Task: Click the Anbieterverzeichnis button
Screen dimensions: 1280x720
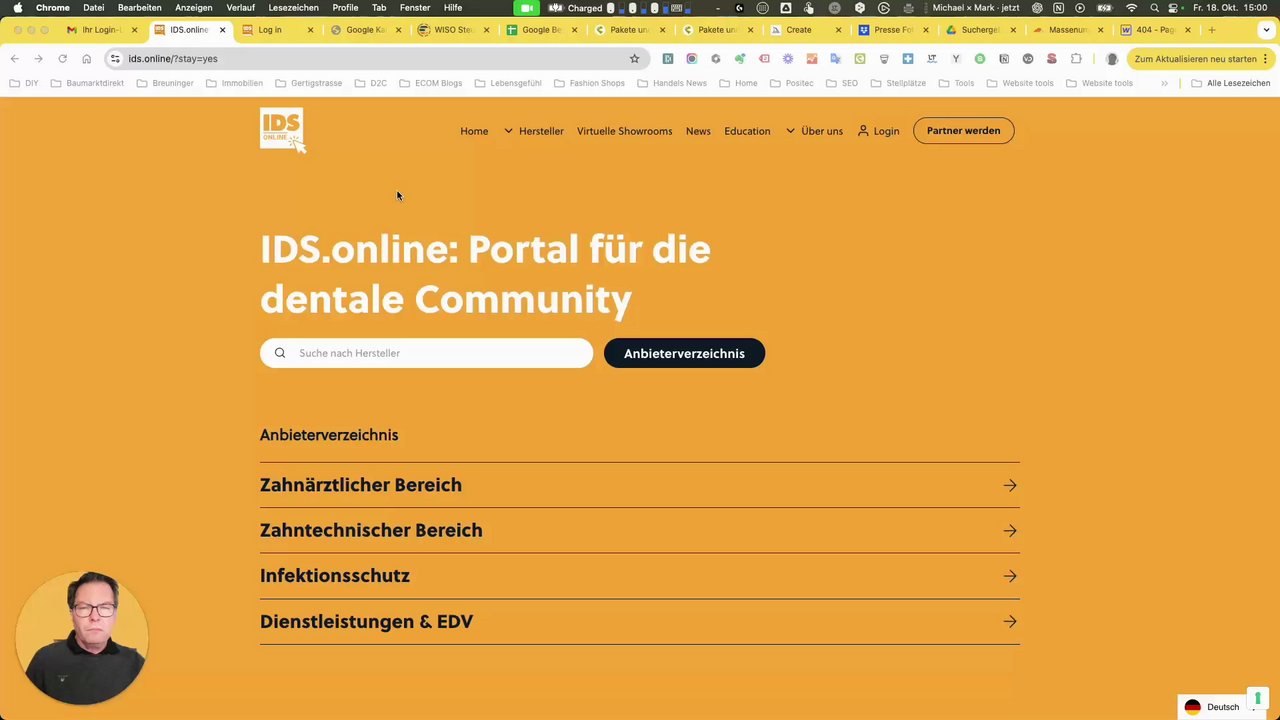Action: pyautogui.click(x=684, y=353)
